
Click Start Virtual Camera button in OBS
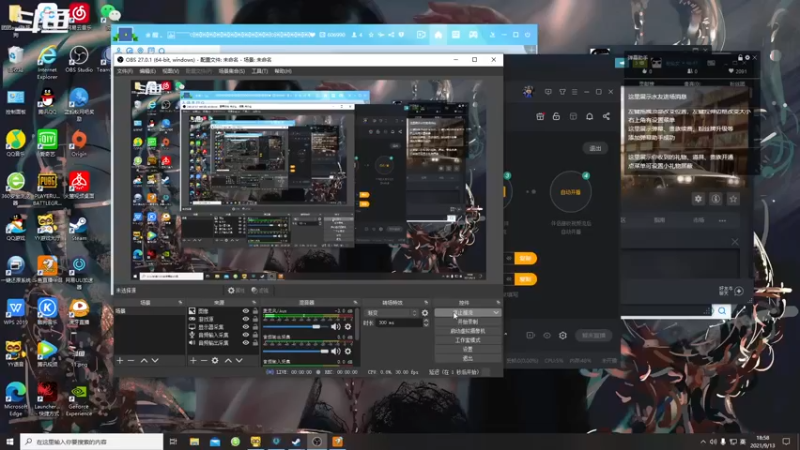[x=467, y=331]
